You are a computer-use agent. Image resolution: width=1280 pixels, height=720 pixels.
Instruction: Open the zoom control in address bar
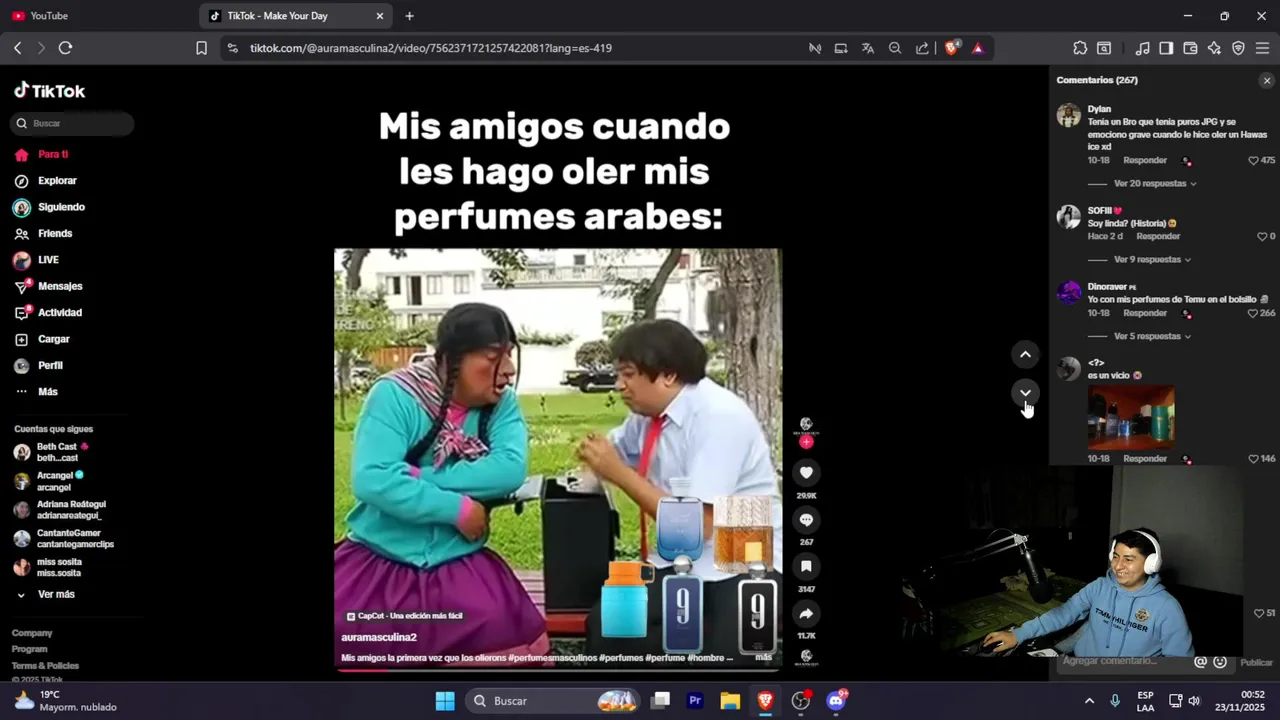tap(895, 48)
